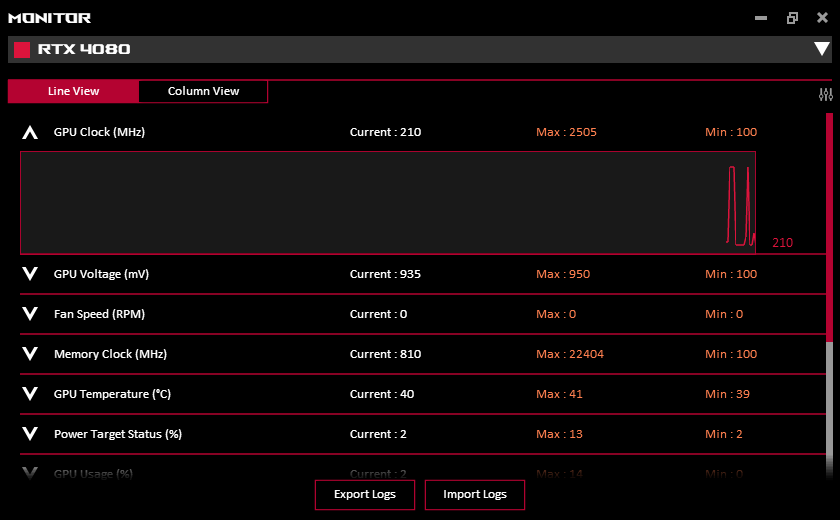This screenshot has height=520, width=840.
Task: Select the Memory Clock (MHz) label
Action: (110, 354)
